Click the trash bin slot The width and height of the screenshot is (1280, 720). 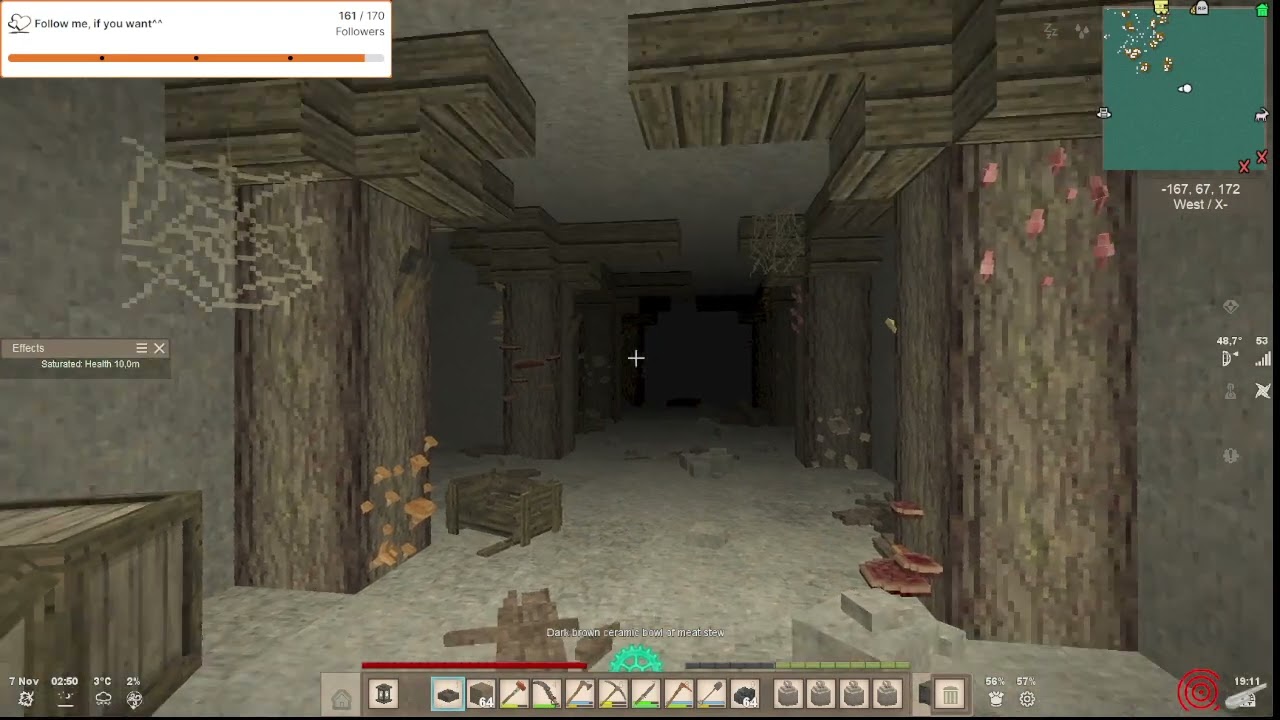point(950,694)
